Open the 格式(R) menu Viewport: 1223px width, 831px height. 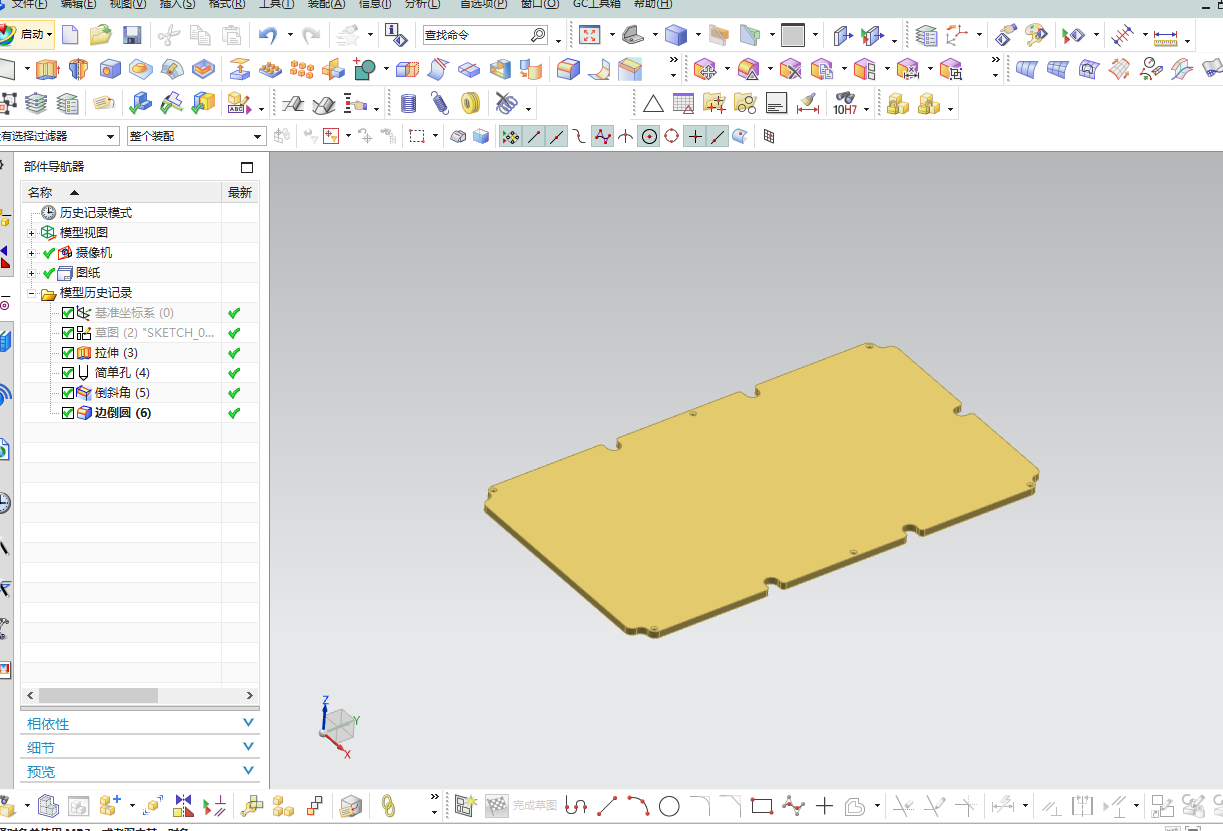coord(227,4)
